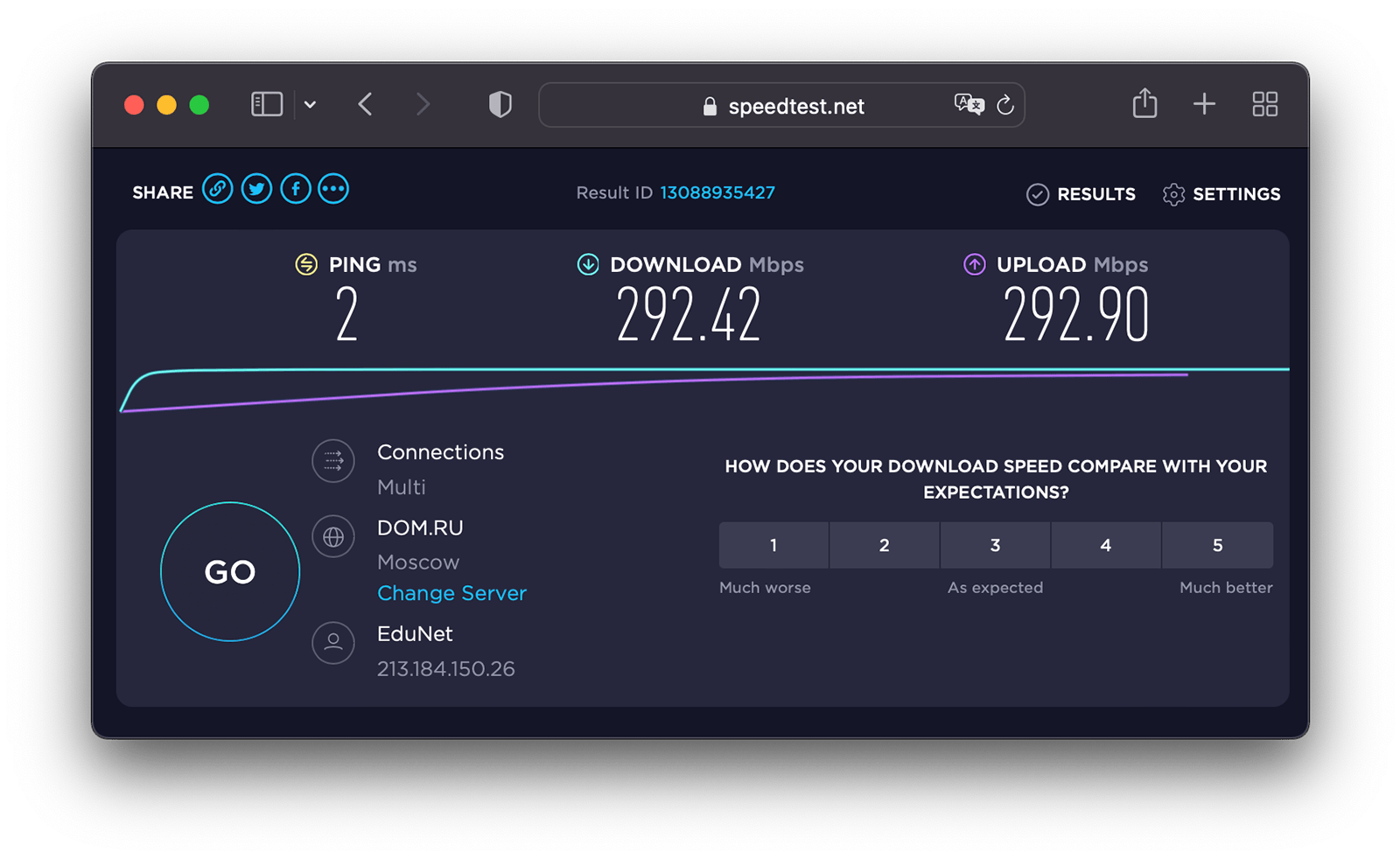The image size is (1400, 859).
Task: Open Speedtest Settings
Action: click(1221, 194)
